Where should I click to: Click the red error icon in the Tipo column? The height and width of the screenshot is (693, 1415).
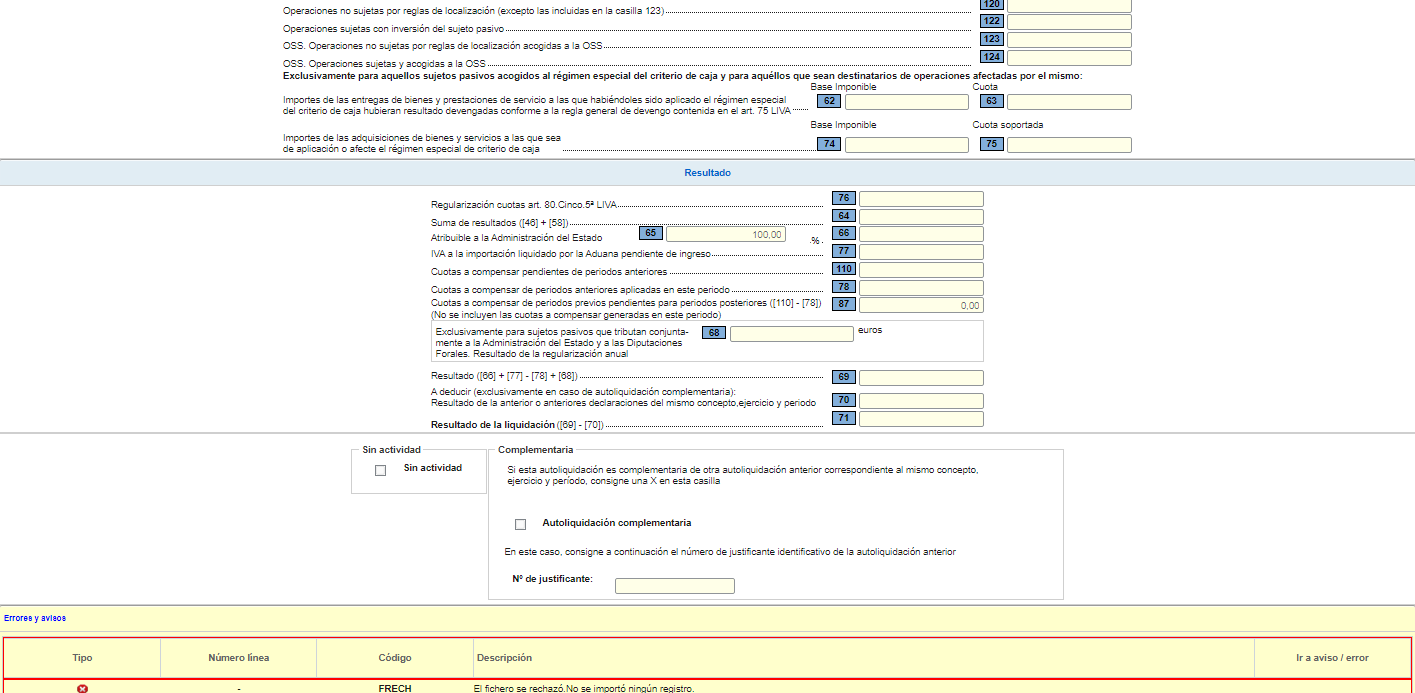82,688
